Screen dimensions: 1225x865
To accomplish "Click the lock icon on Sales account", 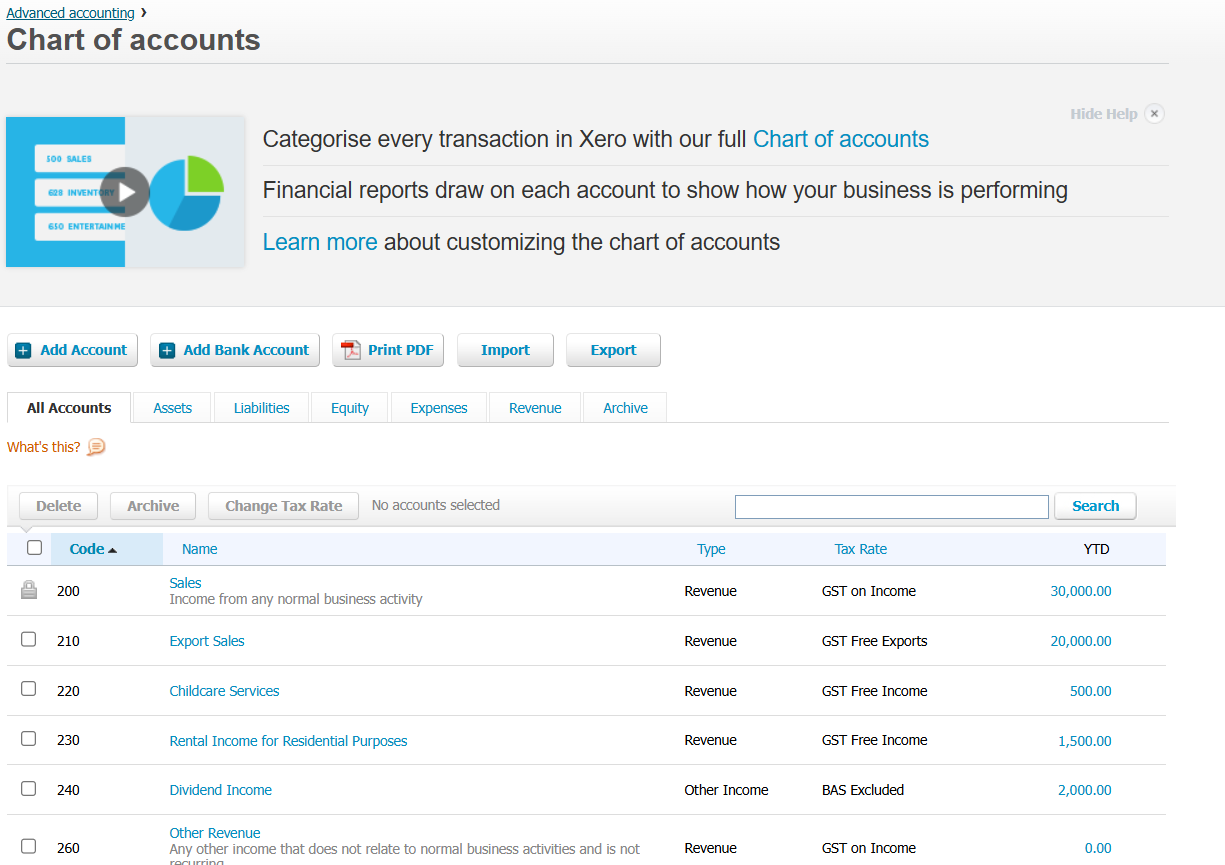I will click(x=29, y=591).
